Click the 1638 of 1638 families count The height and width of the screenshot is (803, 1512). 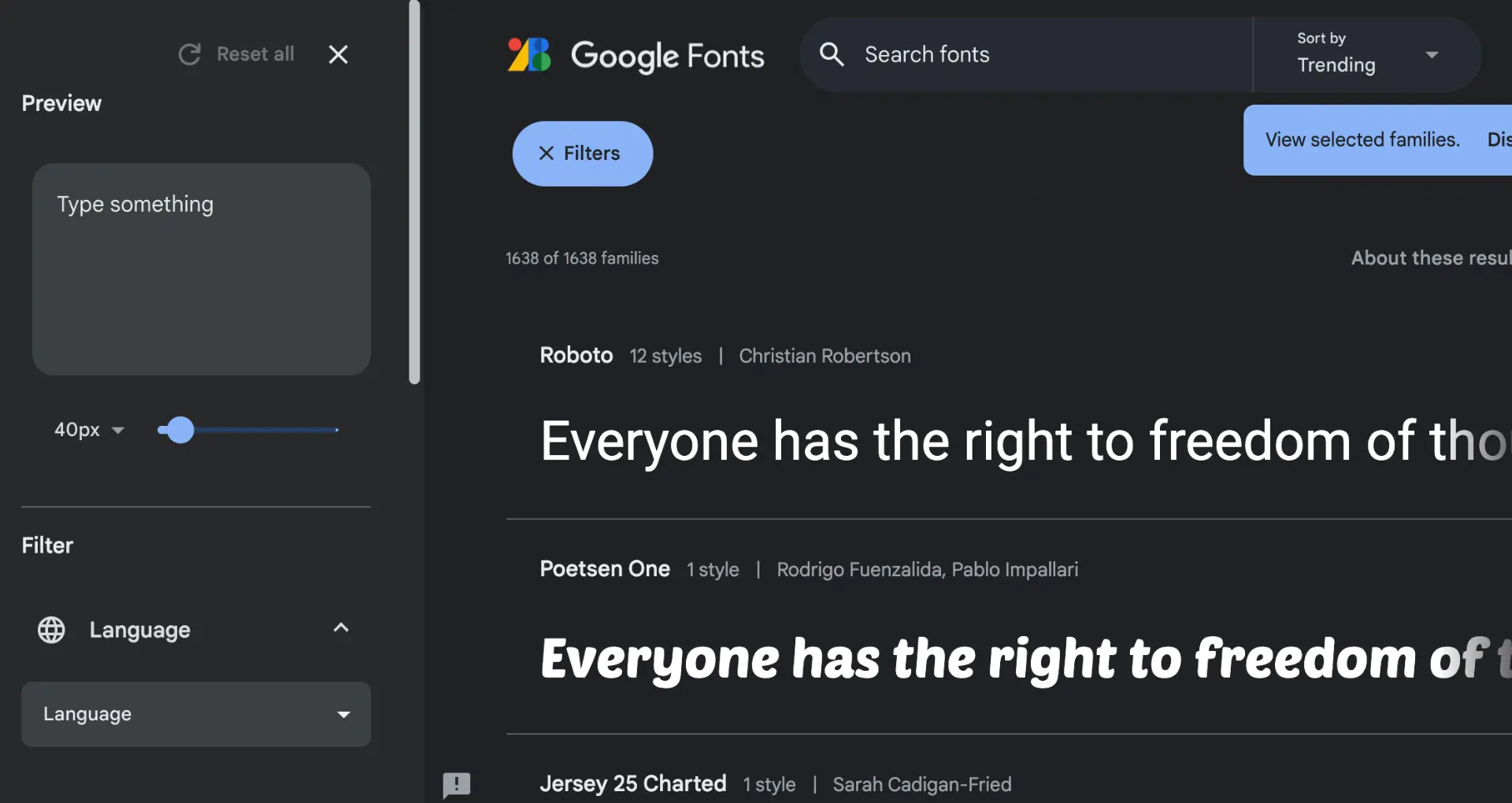tap(582, 258)
